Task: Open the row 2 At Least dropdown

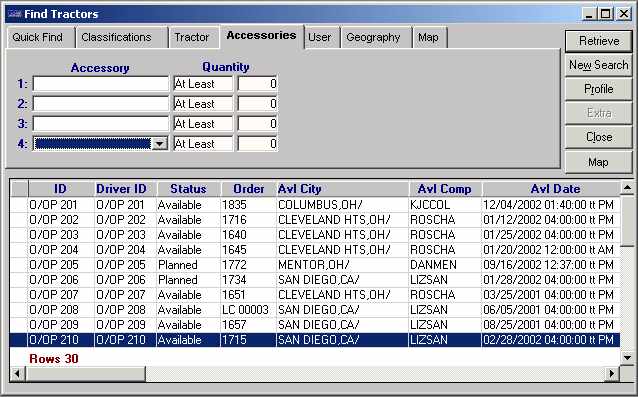Action: 203,104
